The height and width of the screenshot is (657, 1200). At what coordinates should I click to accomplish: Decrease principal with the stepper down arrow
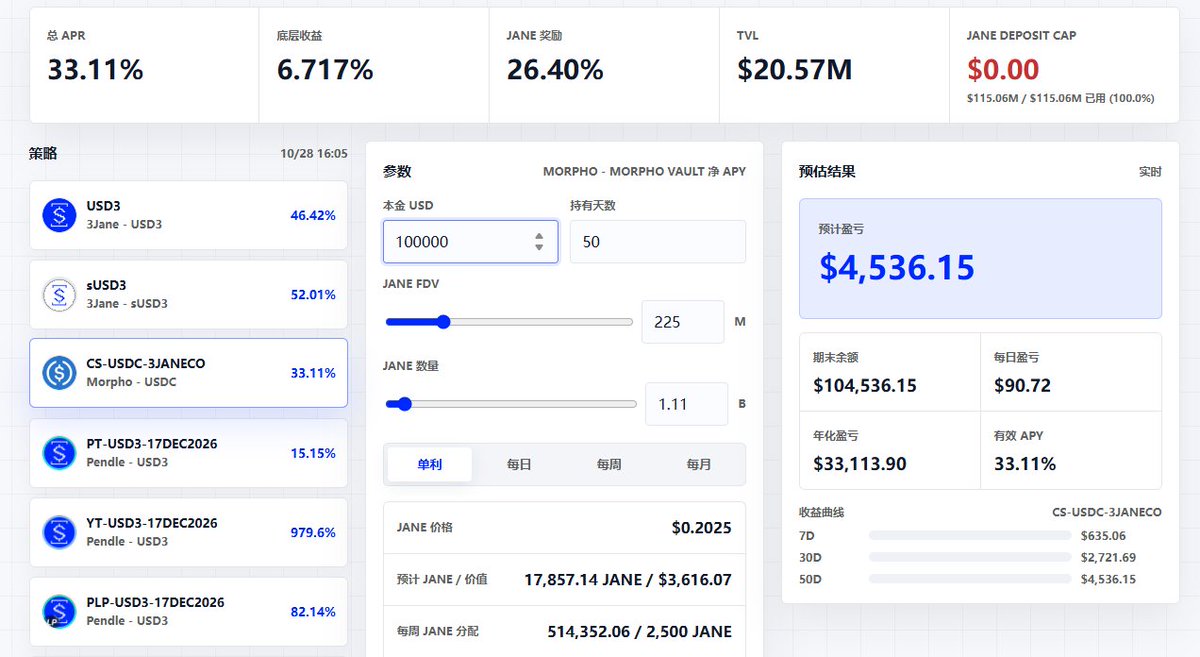click(x=539, y=247)
